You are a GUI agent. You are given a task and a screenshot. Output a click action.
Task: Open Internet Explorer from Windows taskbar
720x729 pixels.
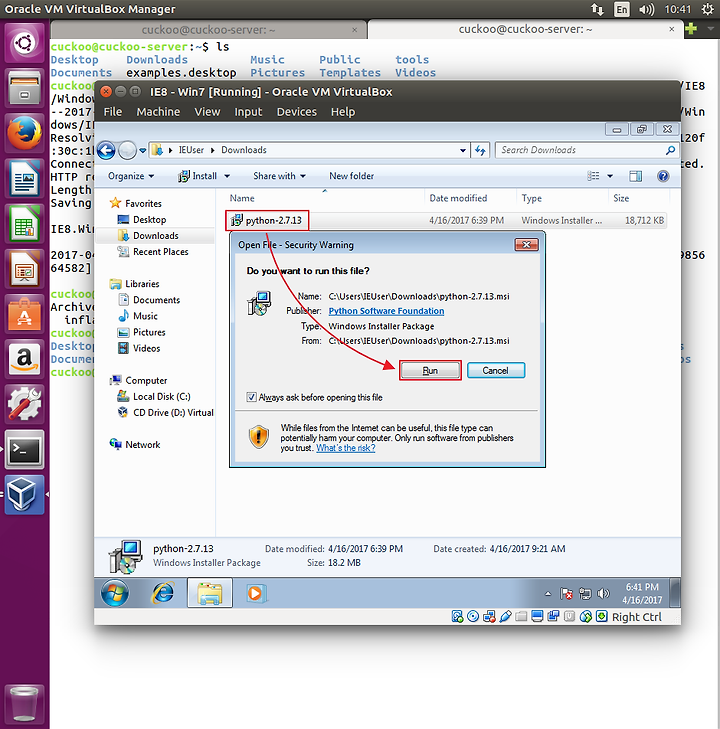pyautogui.click(x=163, y=593)
